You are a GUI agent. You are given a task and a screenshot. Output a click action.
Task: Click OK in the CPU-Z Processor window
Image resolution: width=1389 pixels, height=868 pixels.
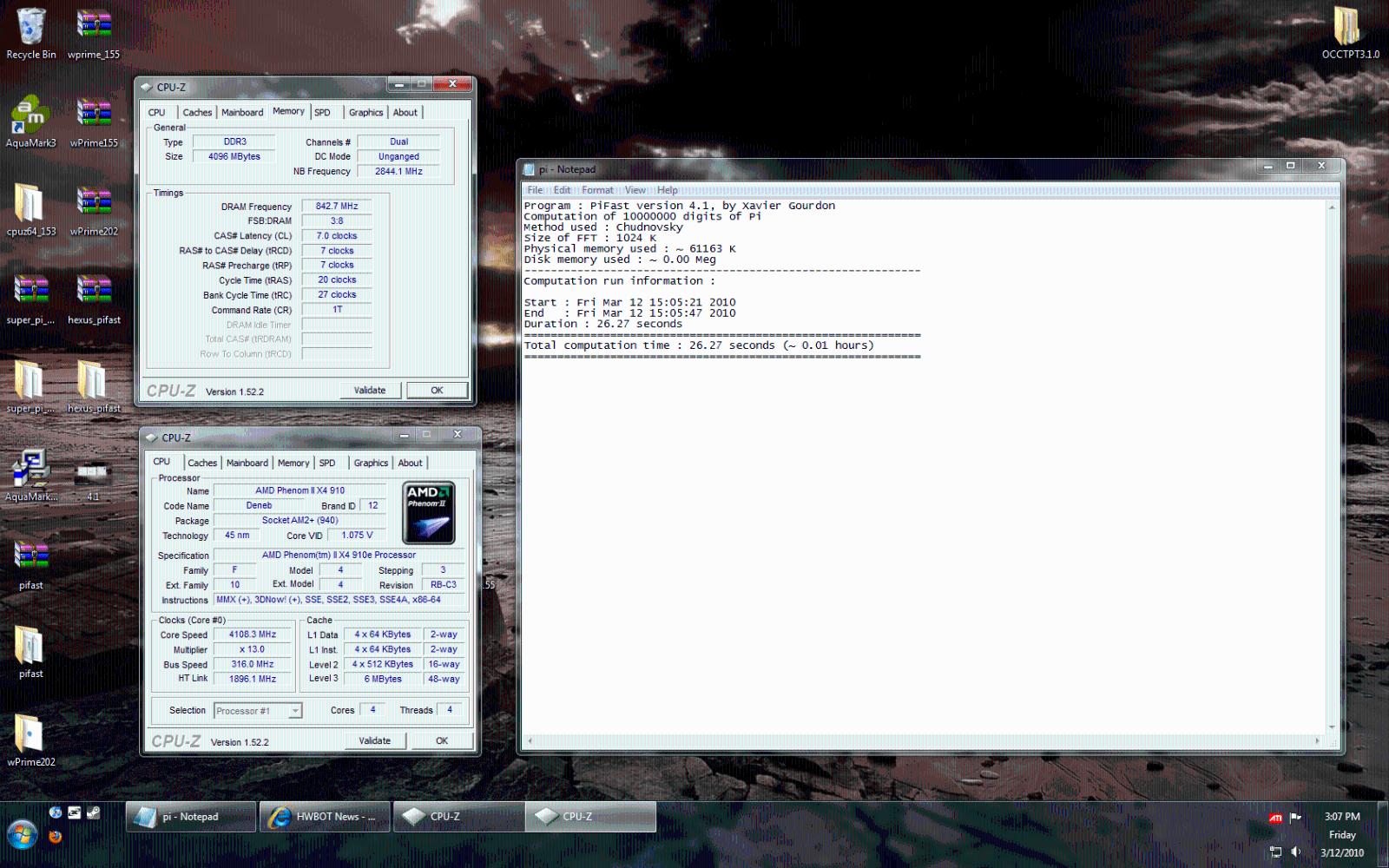[x=442, y=741]
